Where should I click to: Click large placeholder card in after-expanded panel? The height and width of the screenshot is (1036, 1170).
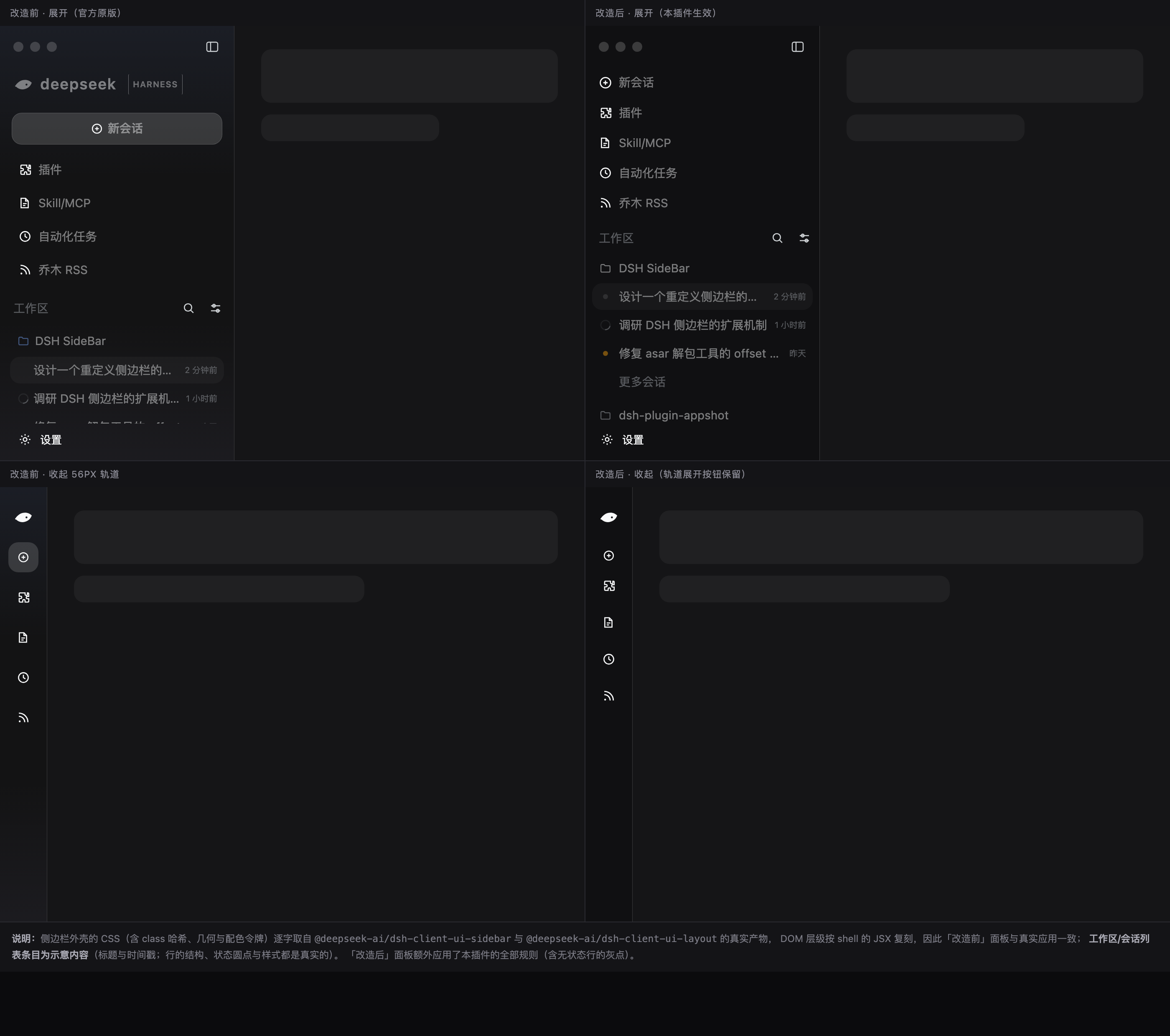tap(995, 76)
